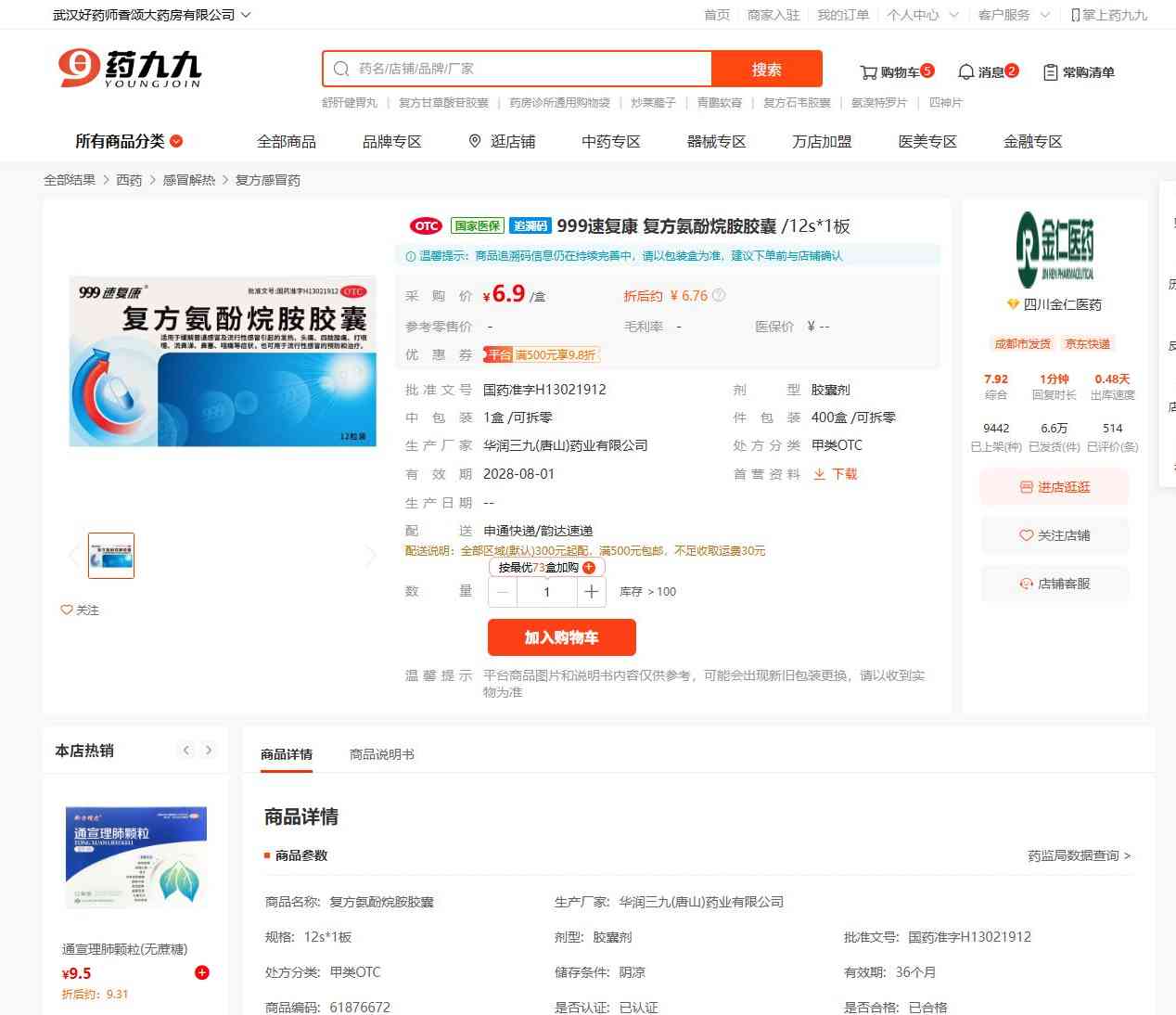The height and width of the screenshot is (1015, 1176).
Task: Click the search input field
Action: pyautogui.click(x=529, y=69)
